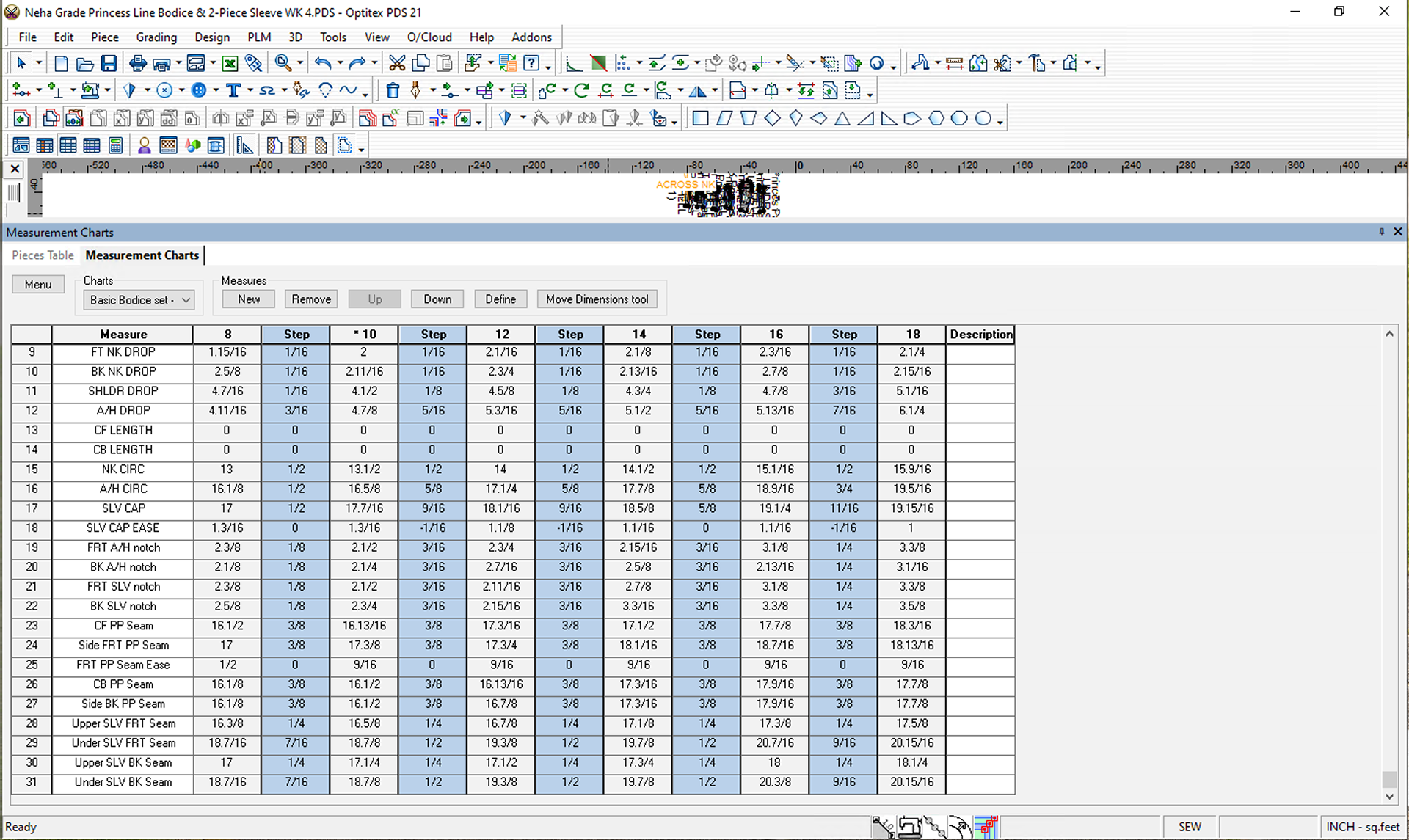Screen dimensions: 1409x840
Task: Click the Save floppy disk icon
Action: click(x=109, y=64)
